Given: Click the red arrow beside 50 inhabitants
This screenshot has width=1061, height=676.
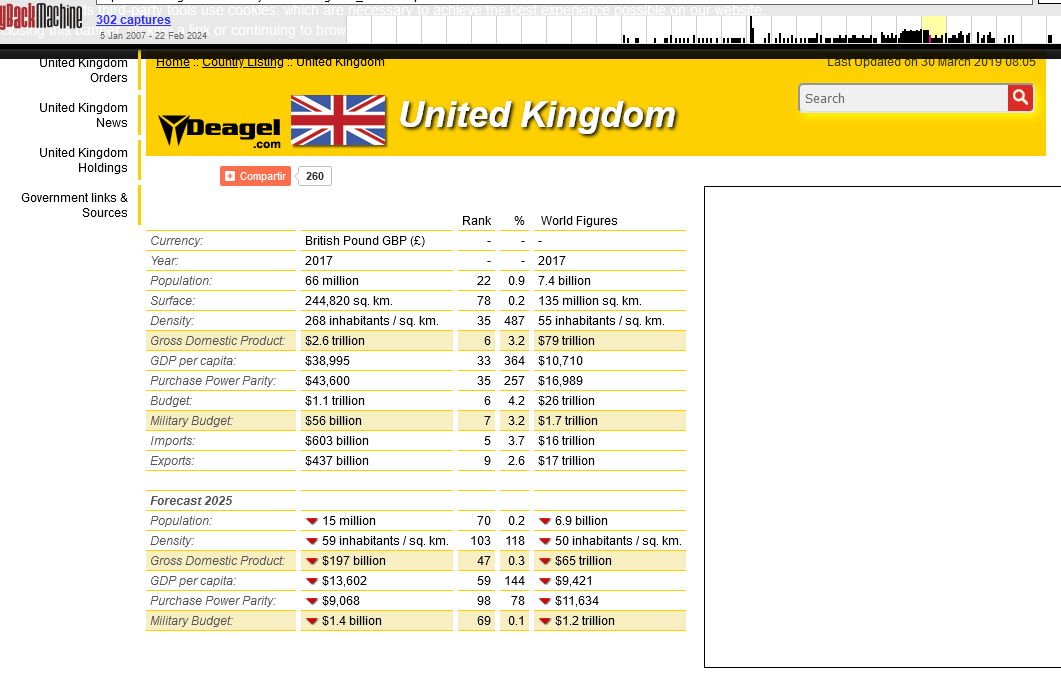Looking at the screenshot, I should (x=545, y=541).
